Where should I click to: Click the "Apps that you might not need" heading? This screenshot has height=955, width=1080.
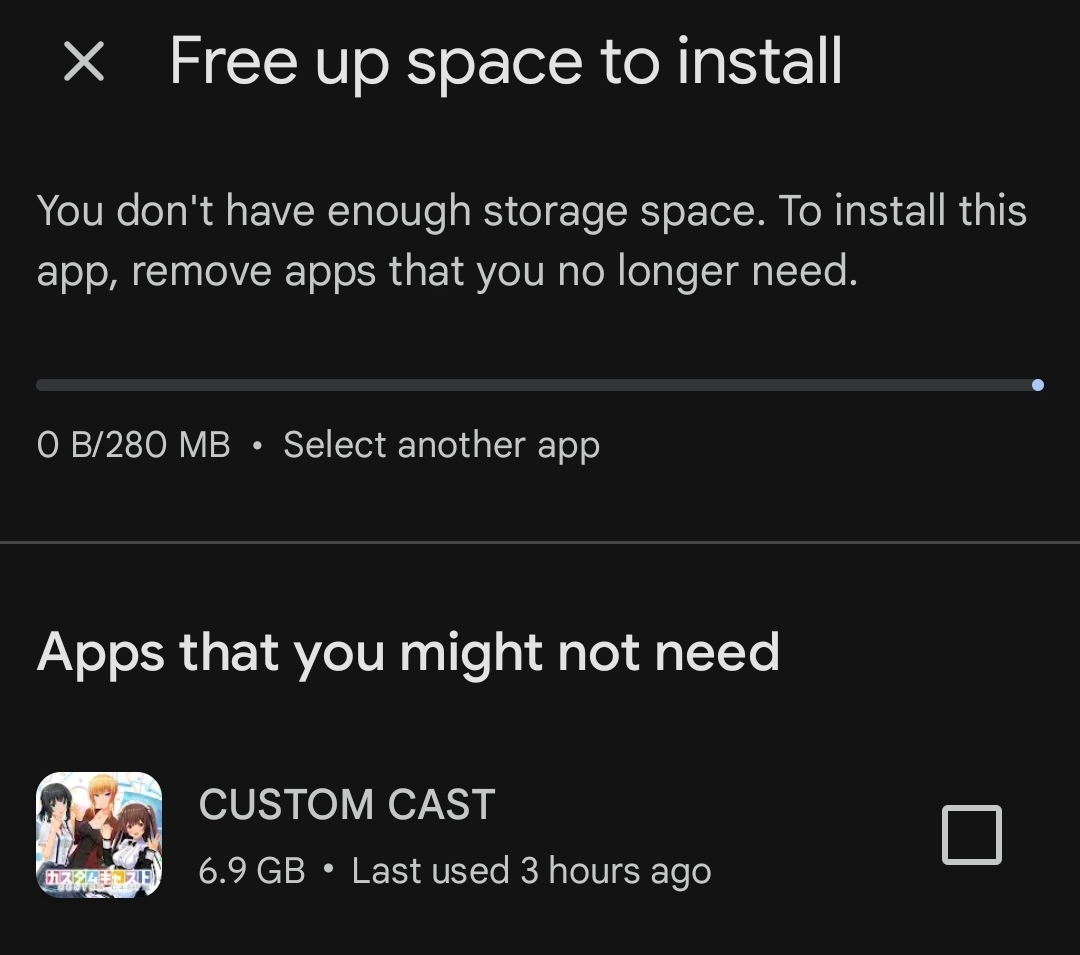408,653
